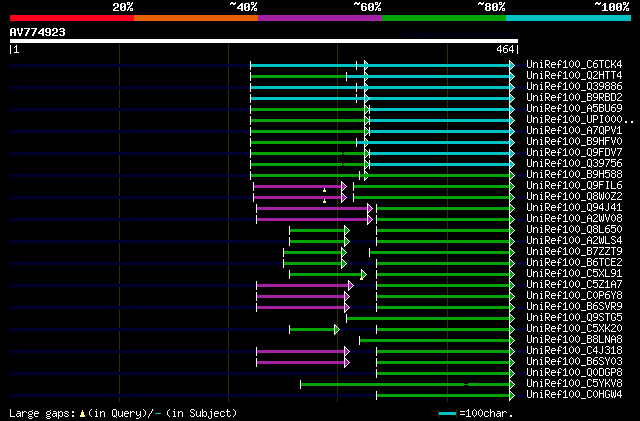The image size is (640, 421).
Task: Click the green alignment bar of UniRef100_B8LNA8
Action: 435,341
